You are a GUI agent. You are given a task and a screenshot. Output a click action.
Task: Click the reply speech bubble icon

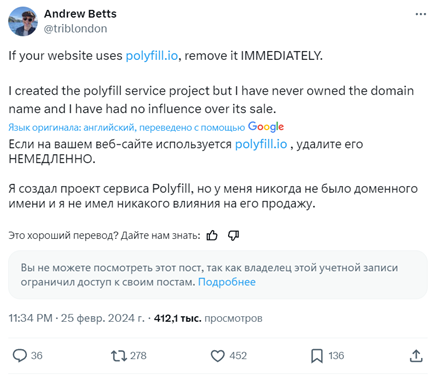pos(20,355)
